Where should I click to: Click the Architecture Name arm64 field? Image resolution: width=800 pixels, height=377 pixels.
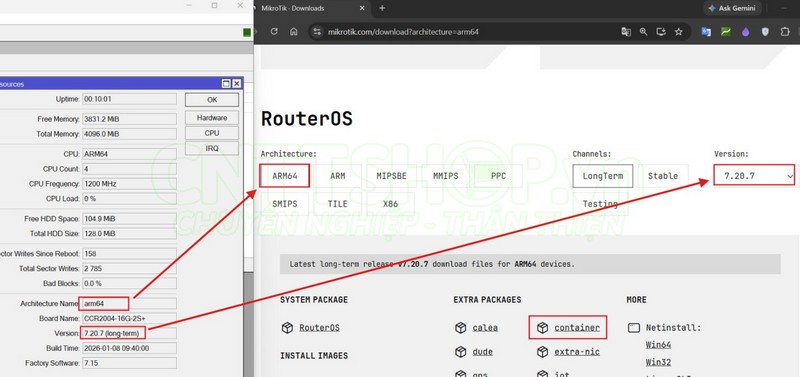(129, 304)
